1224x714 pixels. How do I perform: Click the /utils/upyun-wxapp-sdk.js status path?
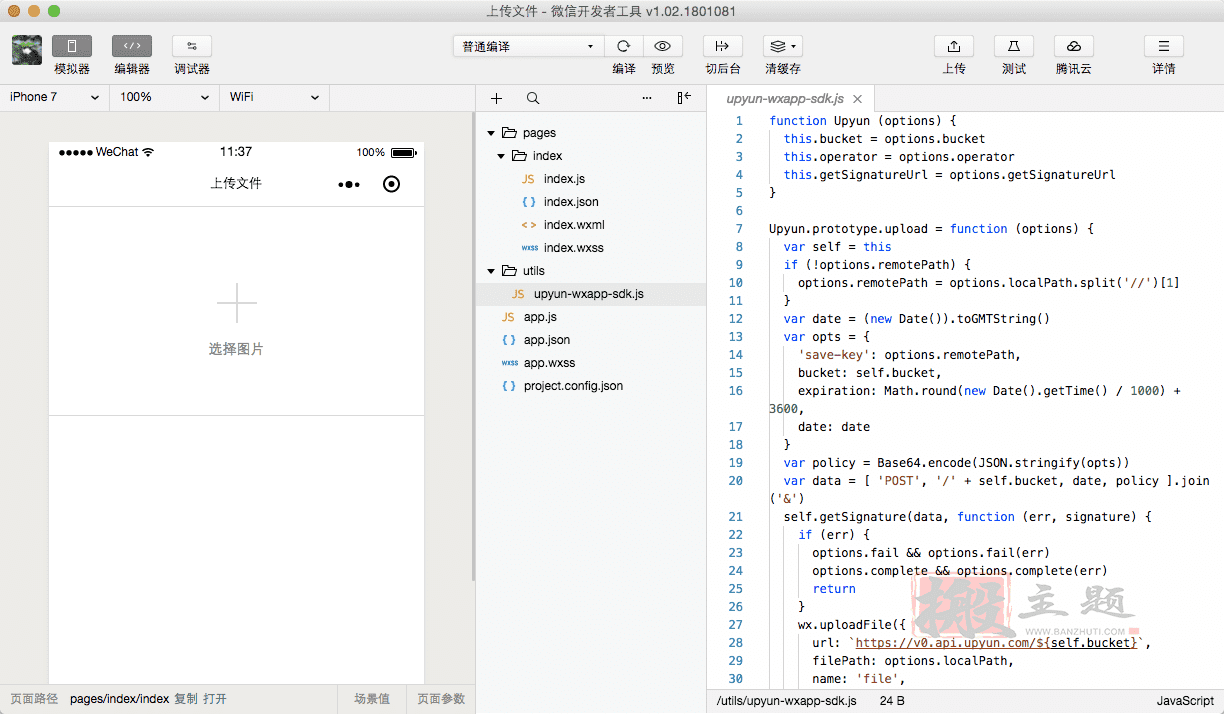[786, 701]
